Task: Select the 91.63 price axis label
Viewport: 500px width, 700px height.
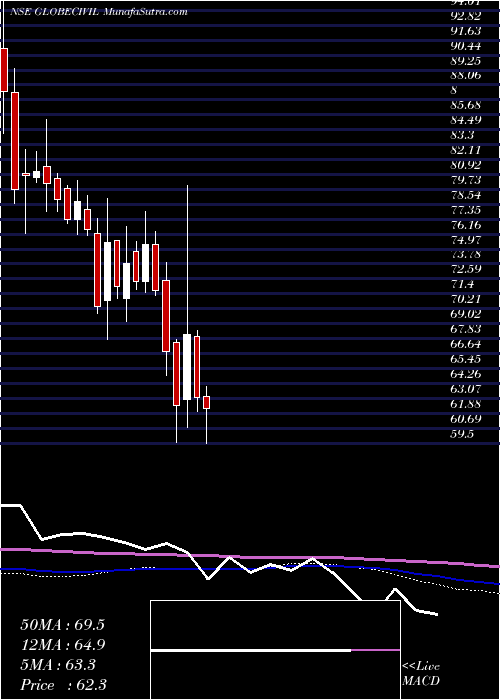Action: [x=466, y=30]
